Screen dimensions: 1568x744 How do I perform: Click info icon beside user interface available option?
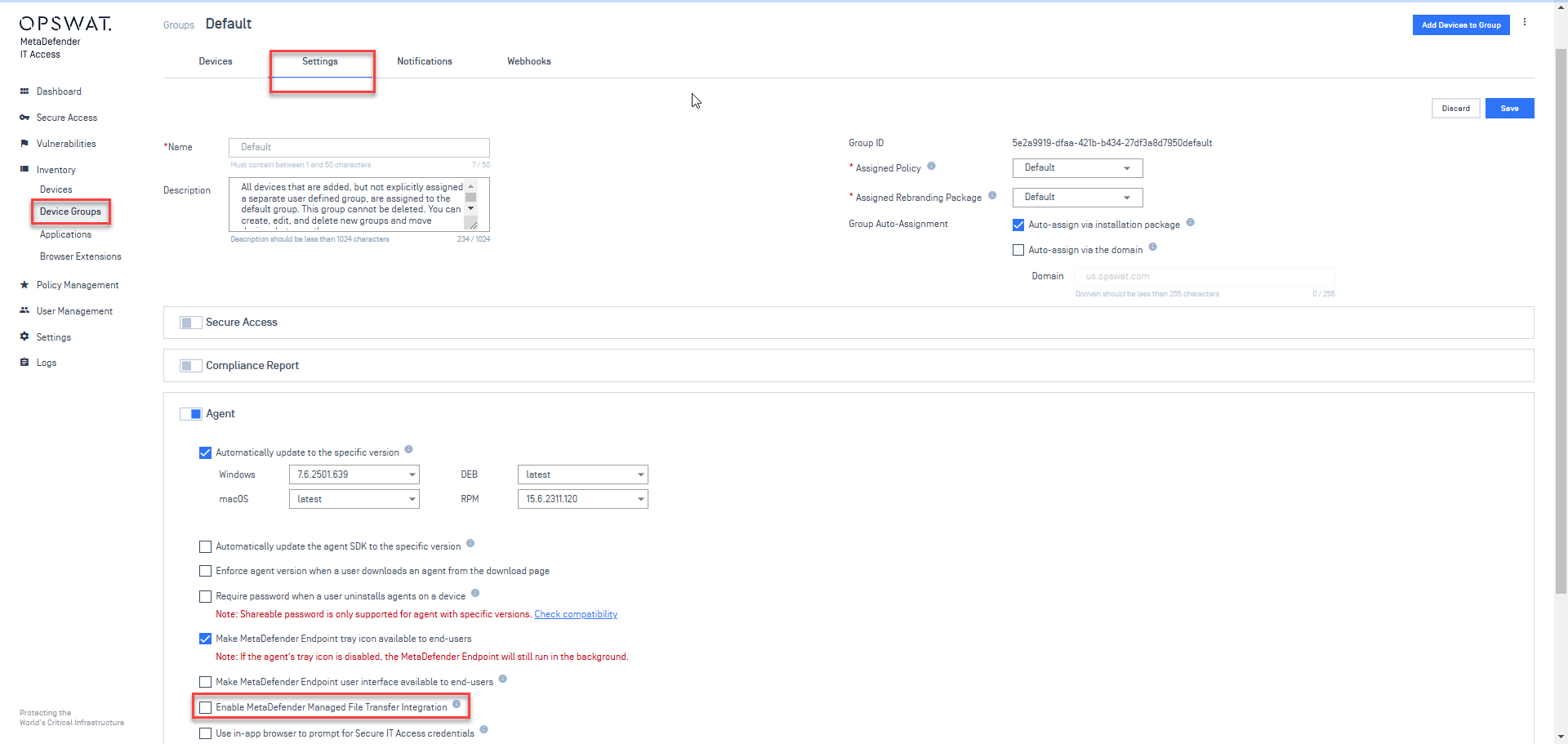tap(502, 679)
